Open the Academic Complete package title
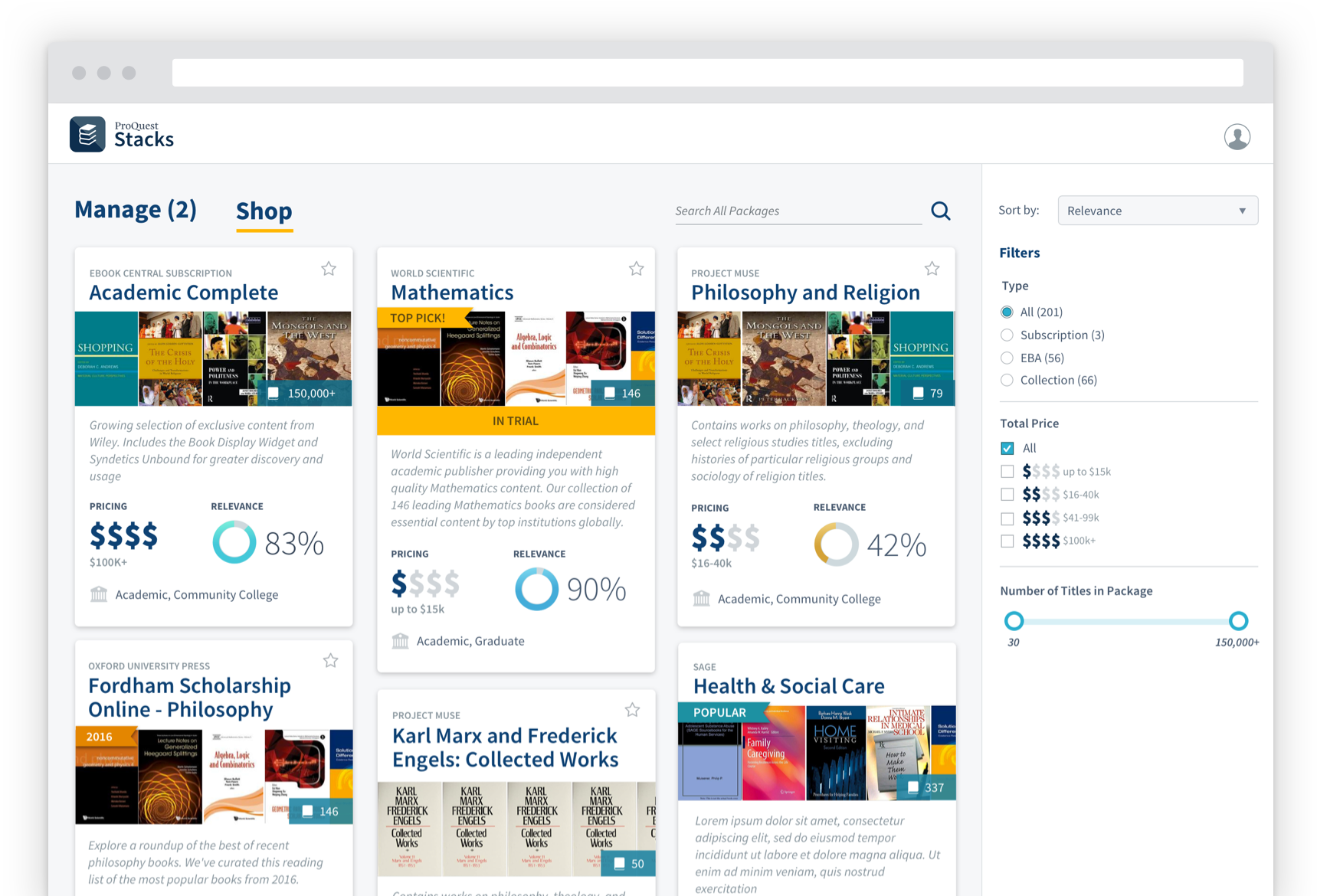The image size is (1317, 896). [x=184, y=293]
